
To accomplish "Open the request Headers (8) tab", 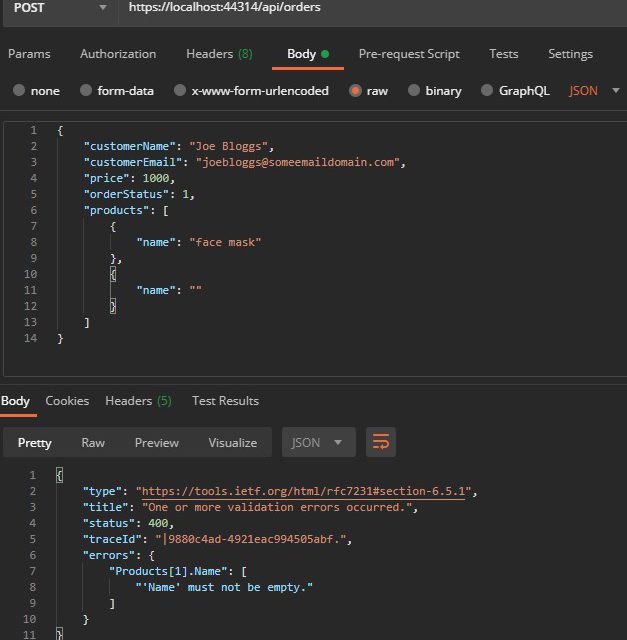I will click(219, 54).
